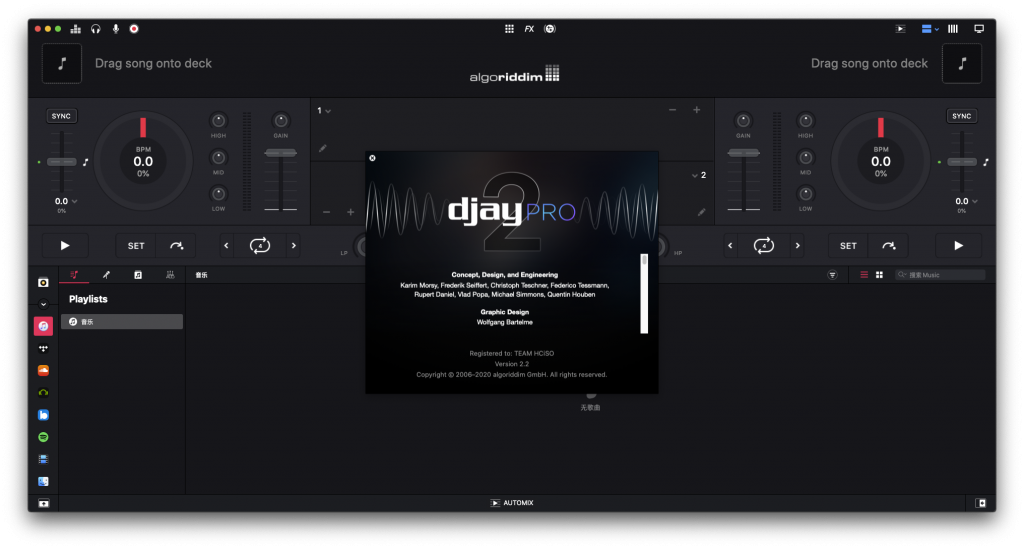Screen dimensions: 1024x549
Task: Open deck 1 waveform selector dropdown
Action: coord(324,111)
